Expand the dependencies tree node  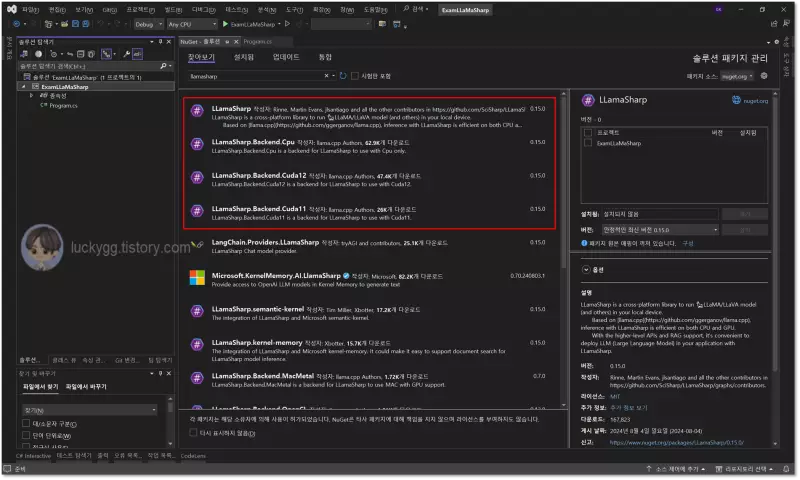tap(32, 96)
